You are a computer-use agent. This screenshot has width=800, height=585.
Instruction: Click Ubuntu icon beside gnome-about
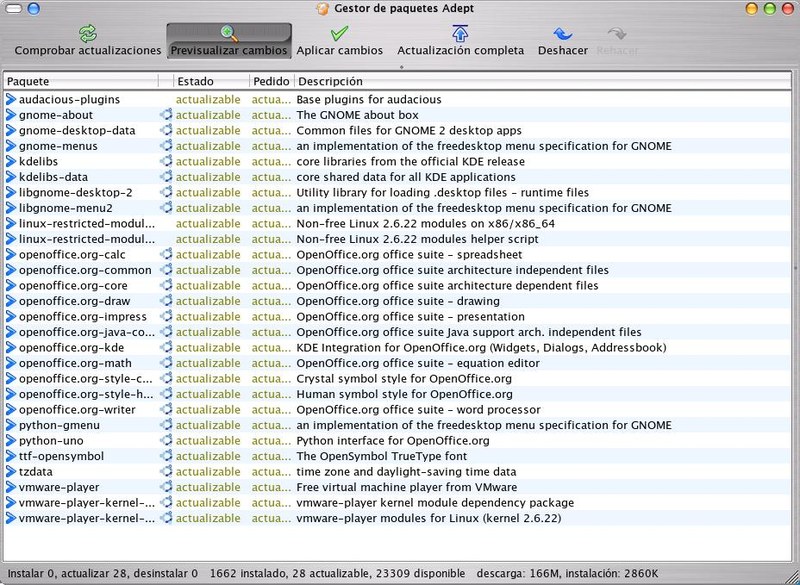pyautogui.click(x=166, y=115)
